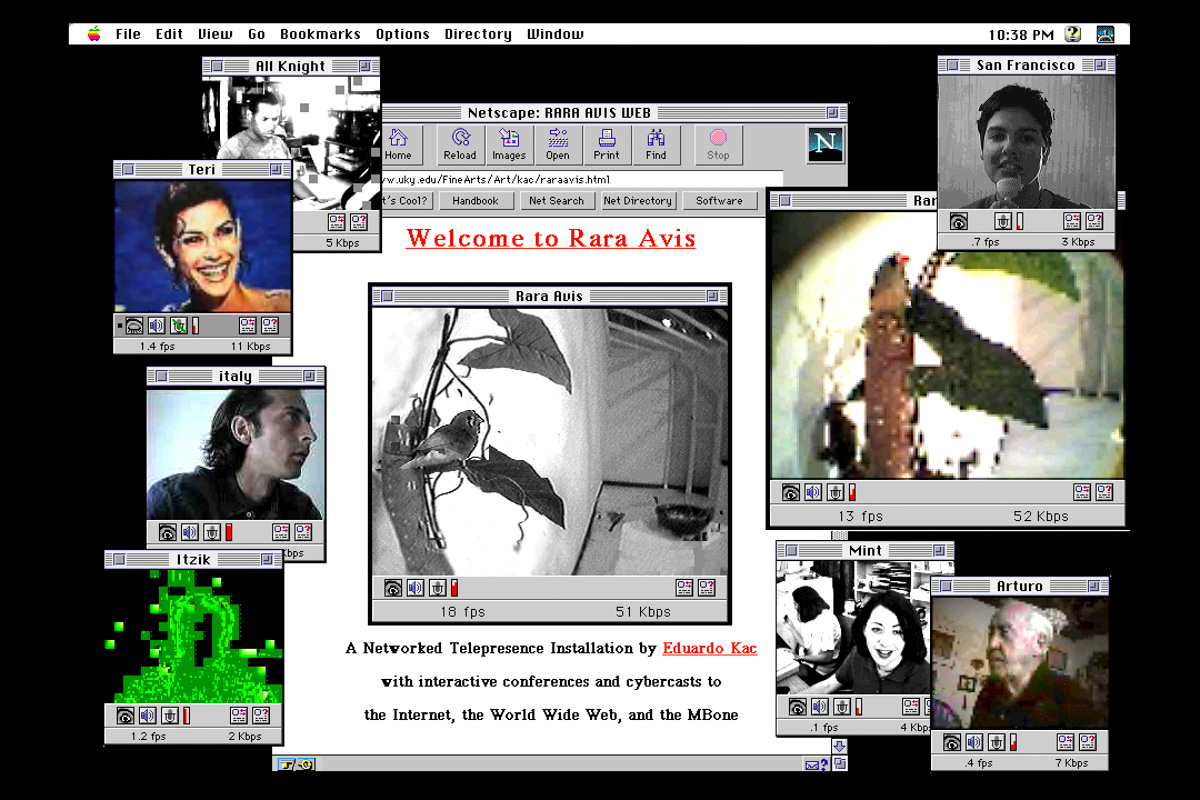Open the application switcher icon in menu bar
This screenshot has width=1200, height=800.
tap(1105, 34)
